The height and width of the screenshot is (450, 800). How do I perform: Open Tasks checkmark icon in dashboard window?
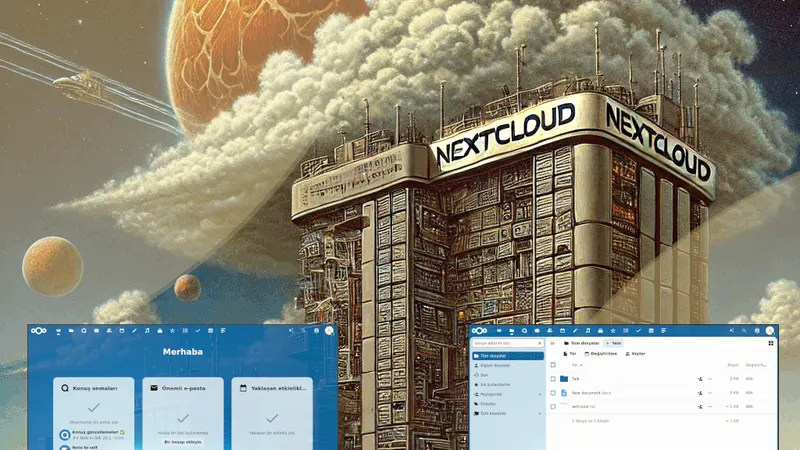click(197, 331)
